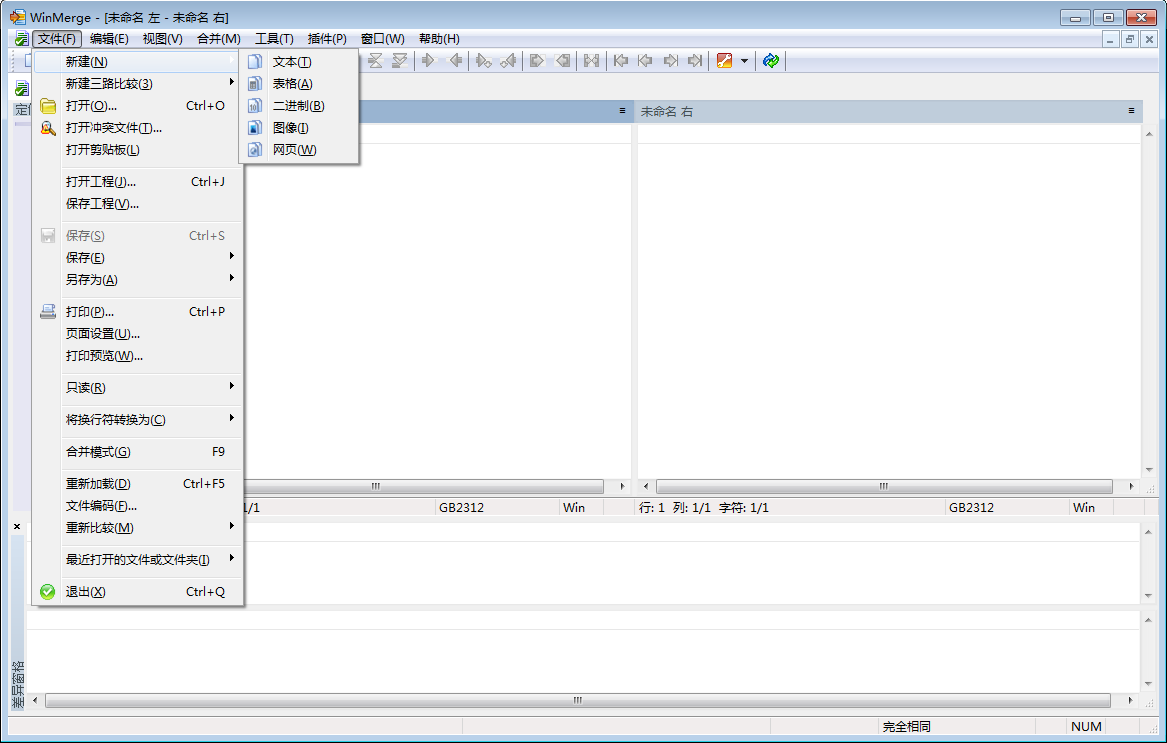The height and width of the screenshot is (743, 1167).
Task: Open the right pane header ≡ menu
Action: [1131, 111]
